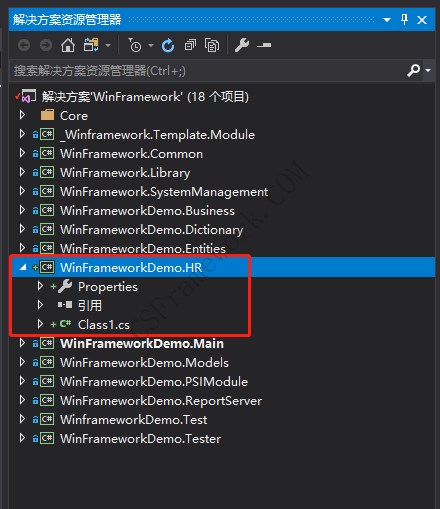
Task: Expand the Core folder node
Action: pos(22,115)
